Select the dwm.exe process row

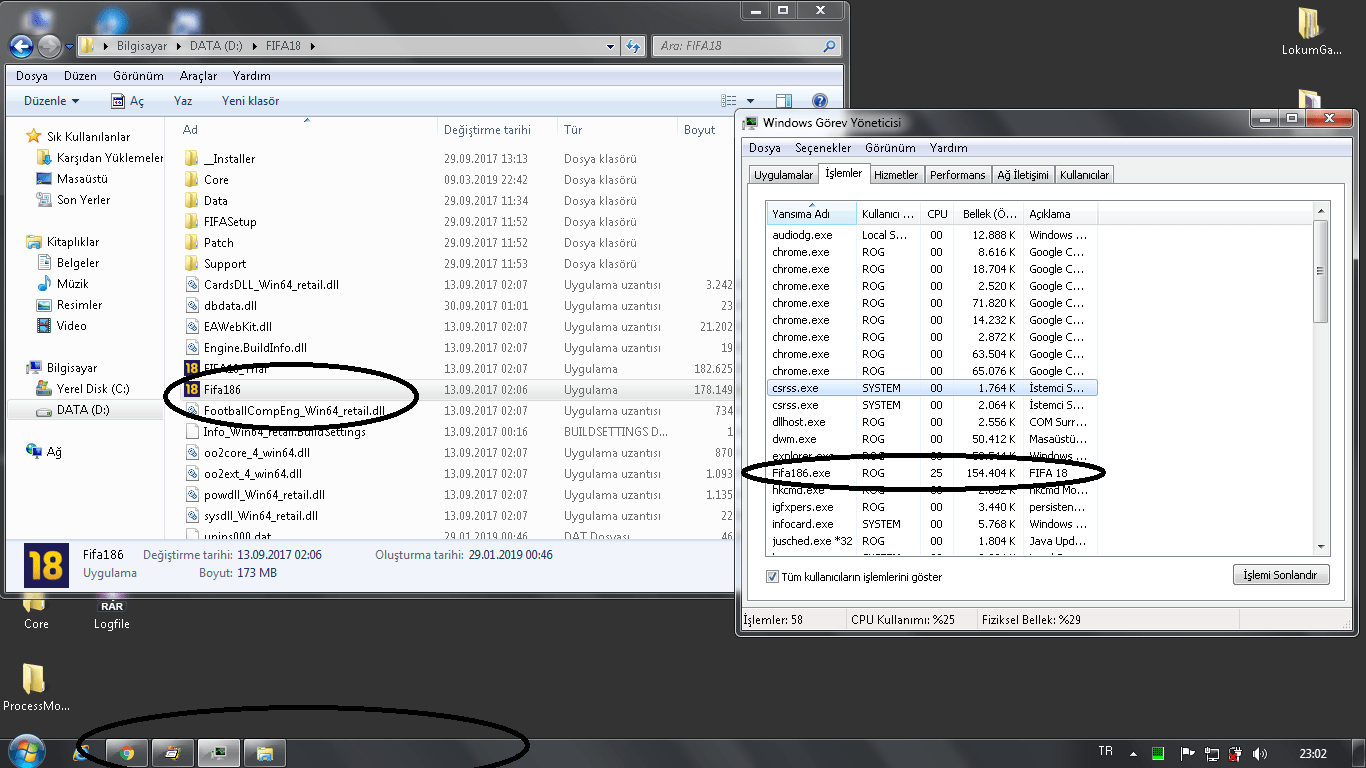click(932, 439)
